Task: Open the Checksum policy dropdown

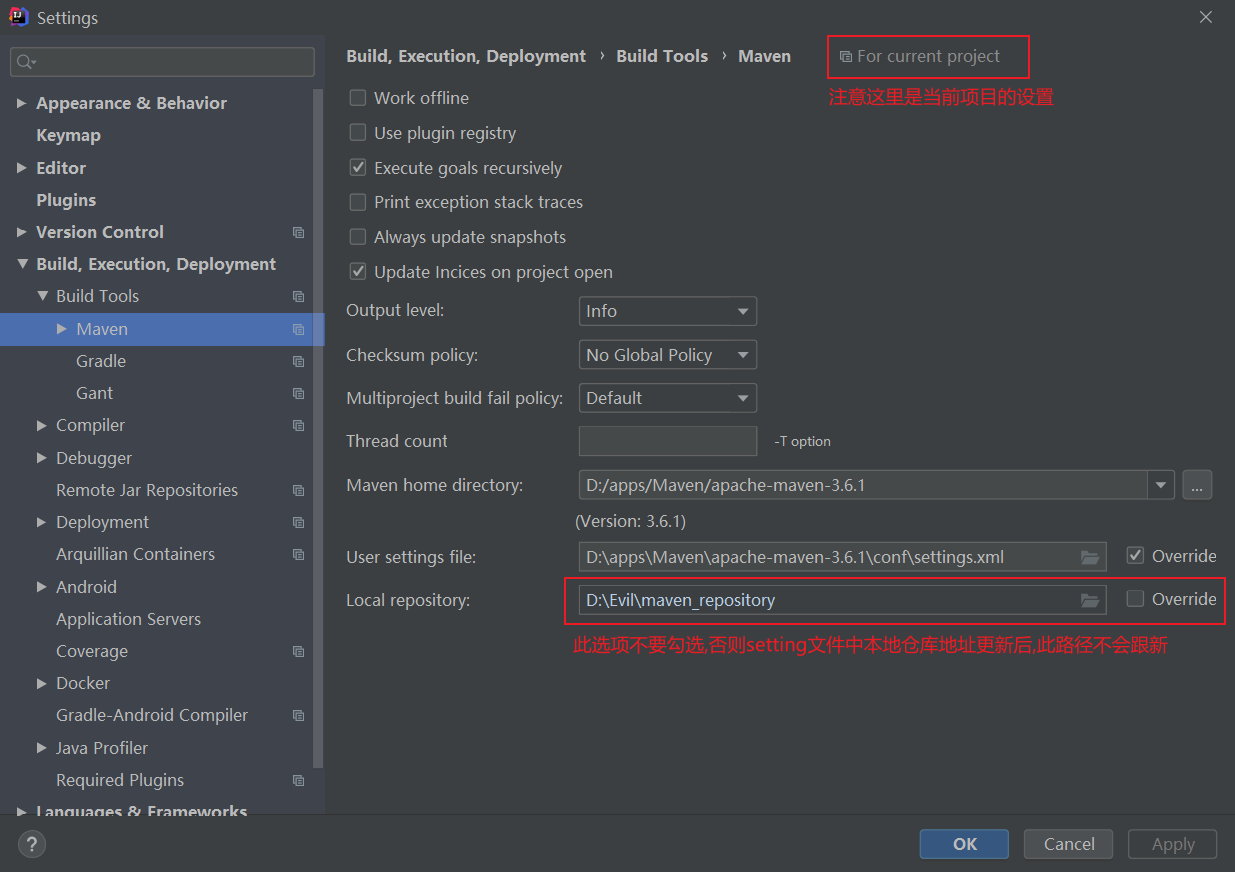Action: 667,354
